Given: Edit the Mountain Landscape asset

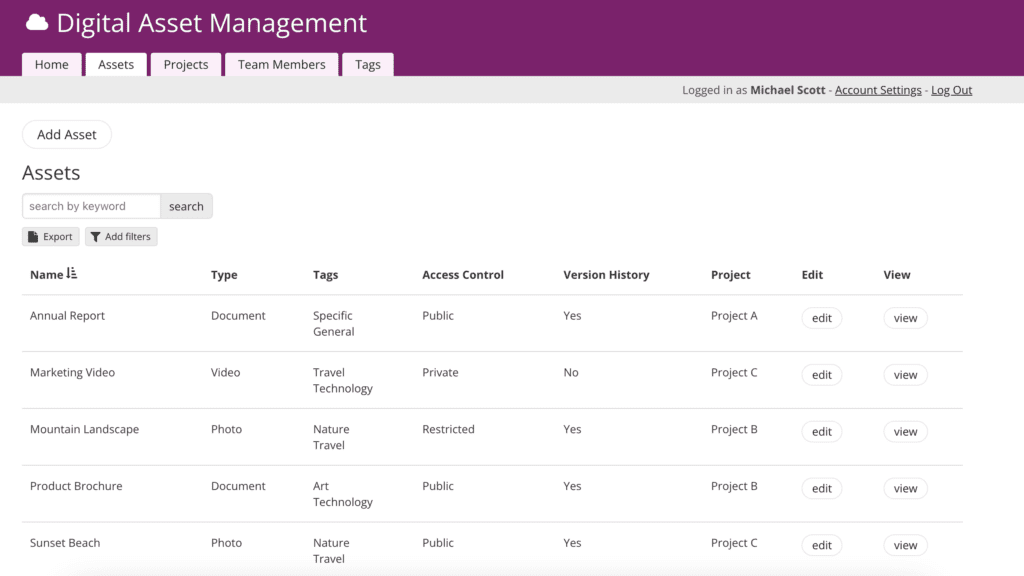Looking at the screenshot, I should pyautogui.click(x=821, y=432).
